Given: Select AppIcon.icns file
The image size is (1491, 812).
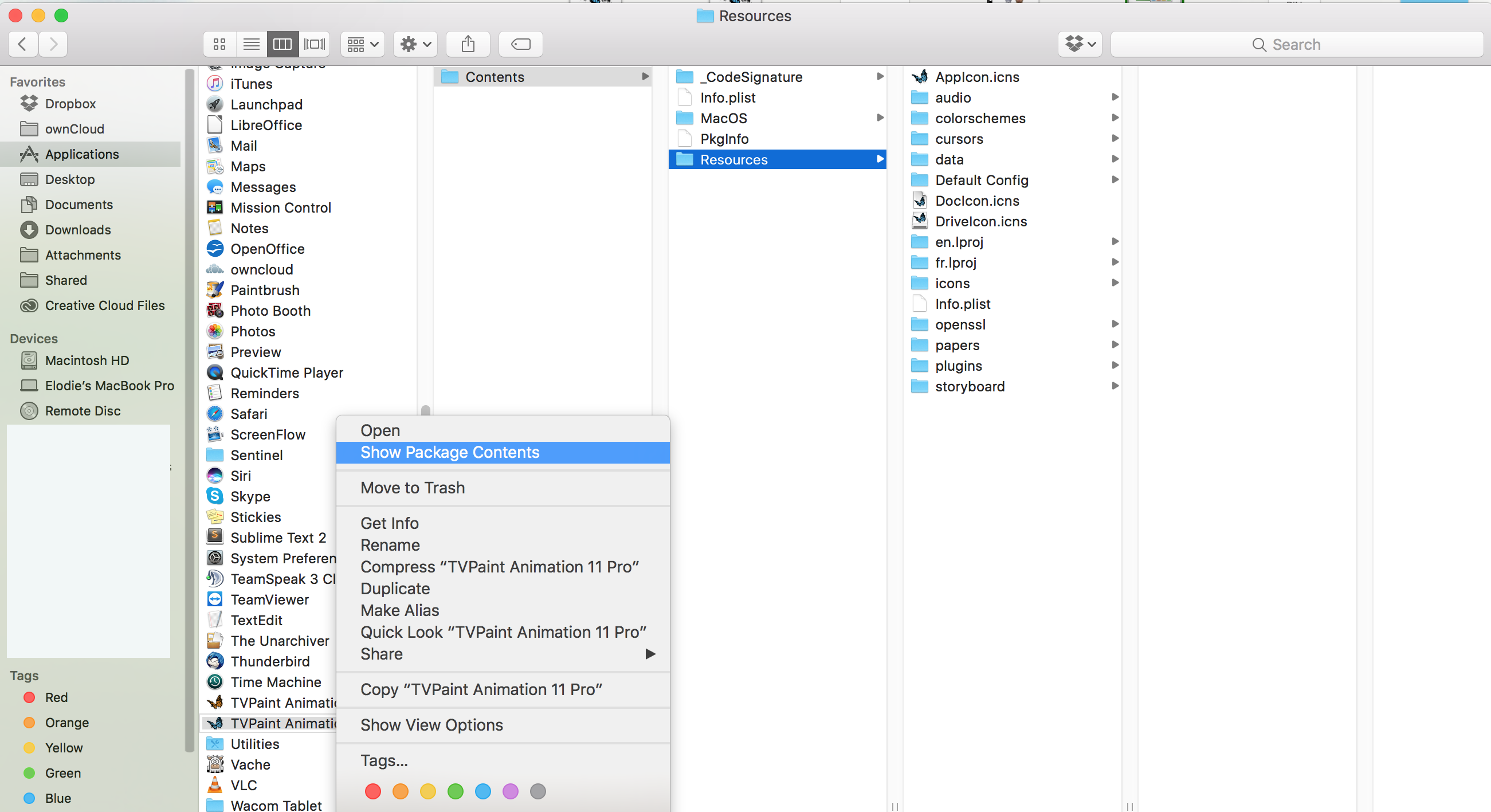Looking at the screenshot, I should pos(1013,77).
